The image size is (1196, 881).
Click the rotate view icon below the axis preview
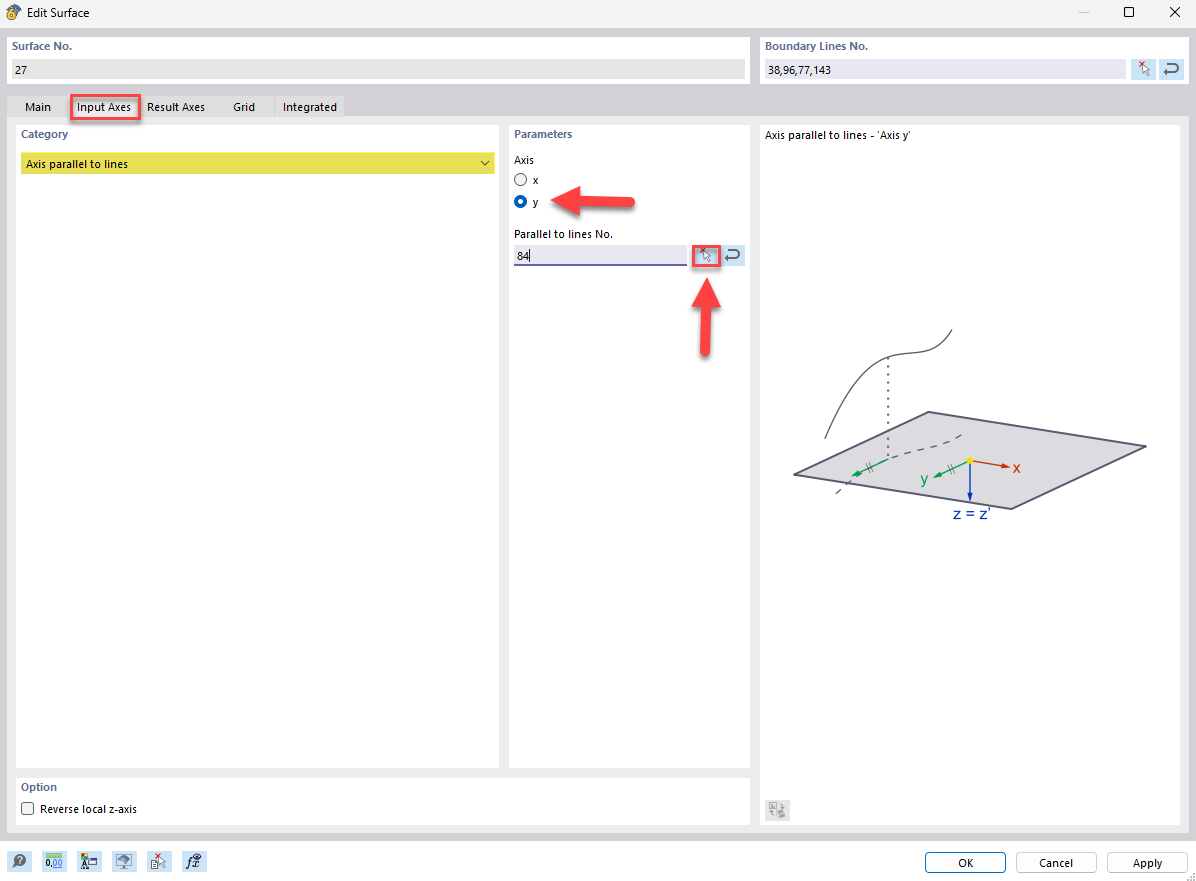[x=777, y=810]
